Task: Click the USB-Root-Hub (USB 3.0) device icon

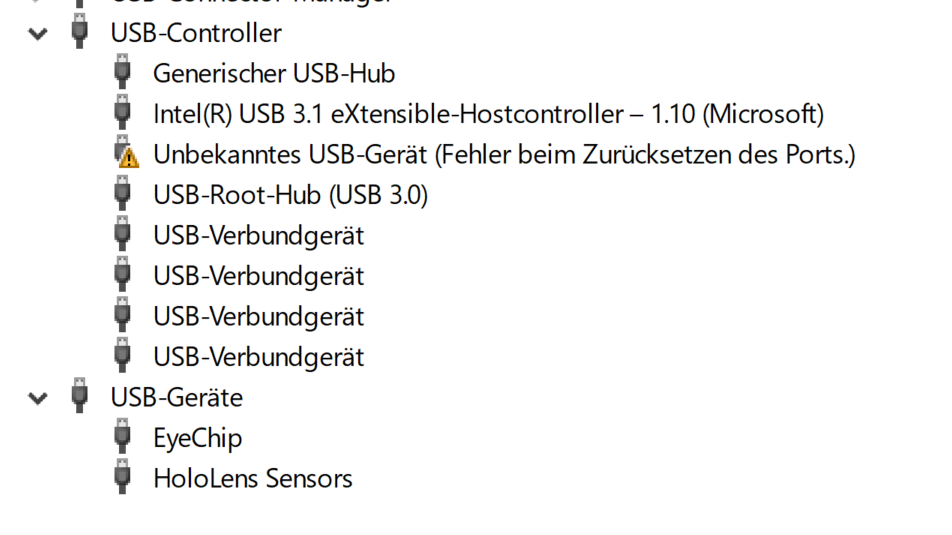Action: (123, 195)
